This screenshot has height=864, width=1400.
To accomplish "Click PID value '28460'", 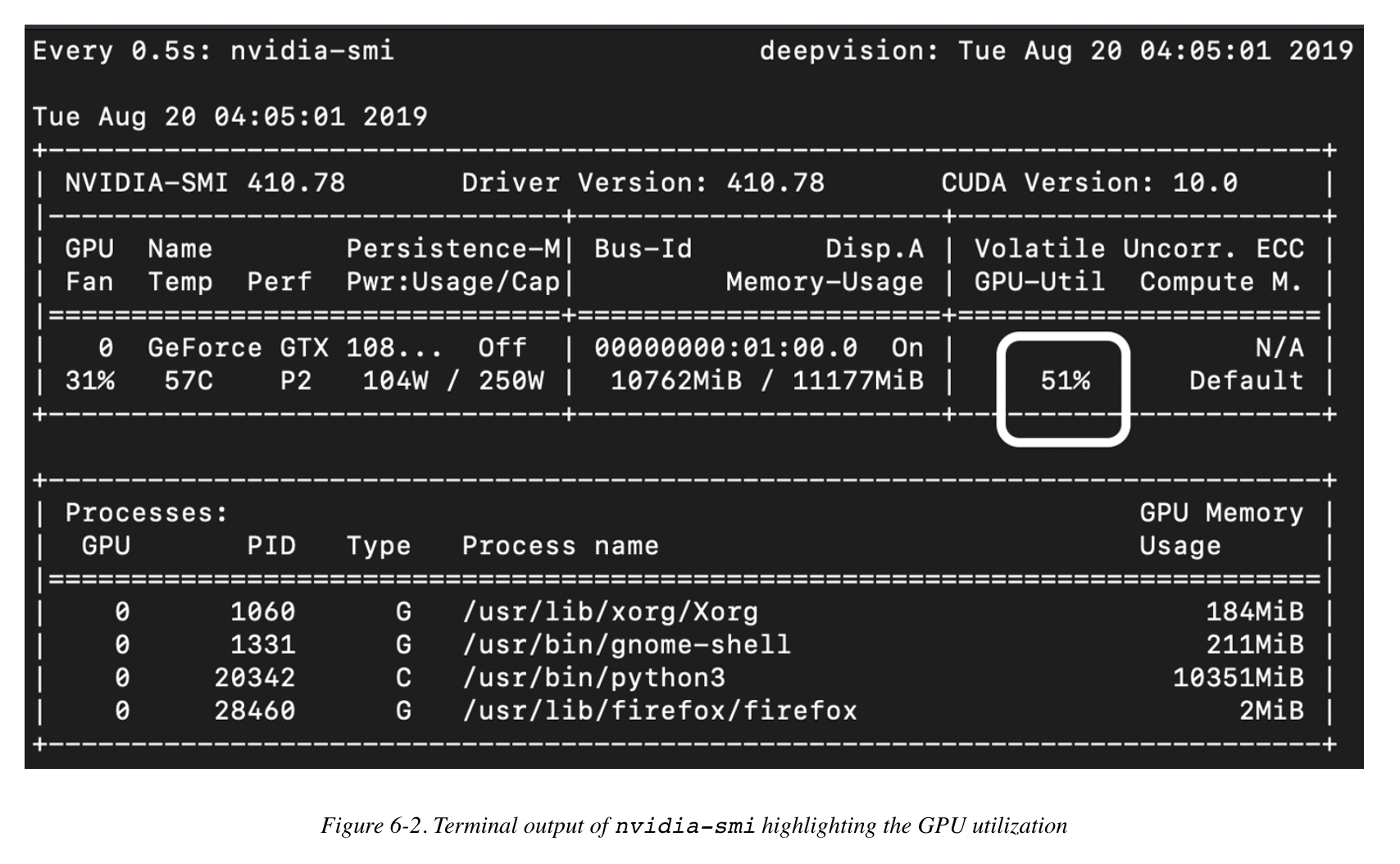I will coord(255,710).
